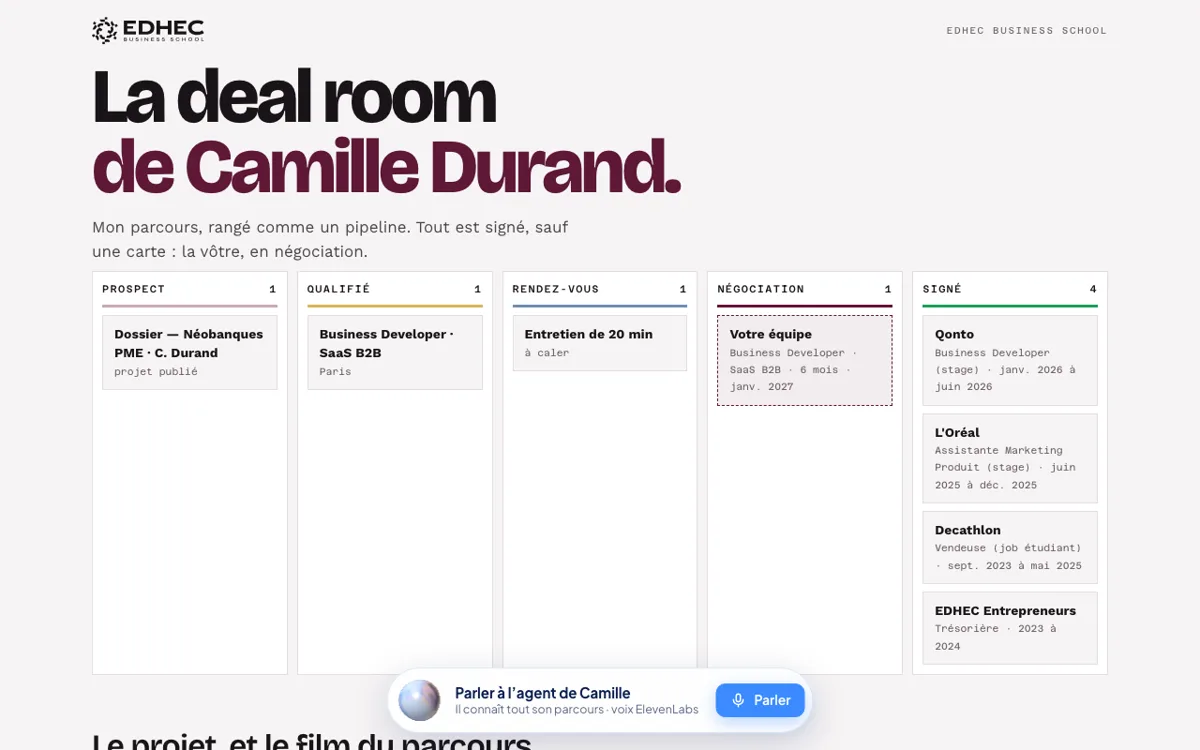Viewport: 1200px width, 750px height.
Task: Click the NÉGOCIATION column header
Action: pos(760,289)
